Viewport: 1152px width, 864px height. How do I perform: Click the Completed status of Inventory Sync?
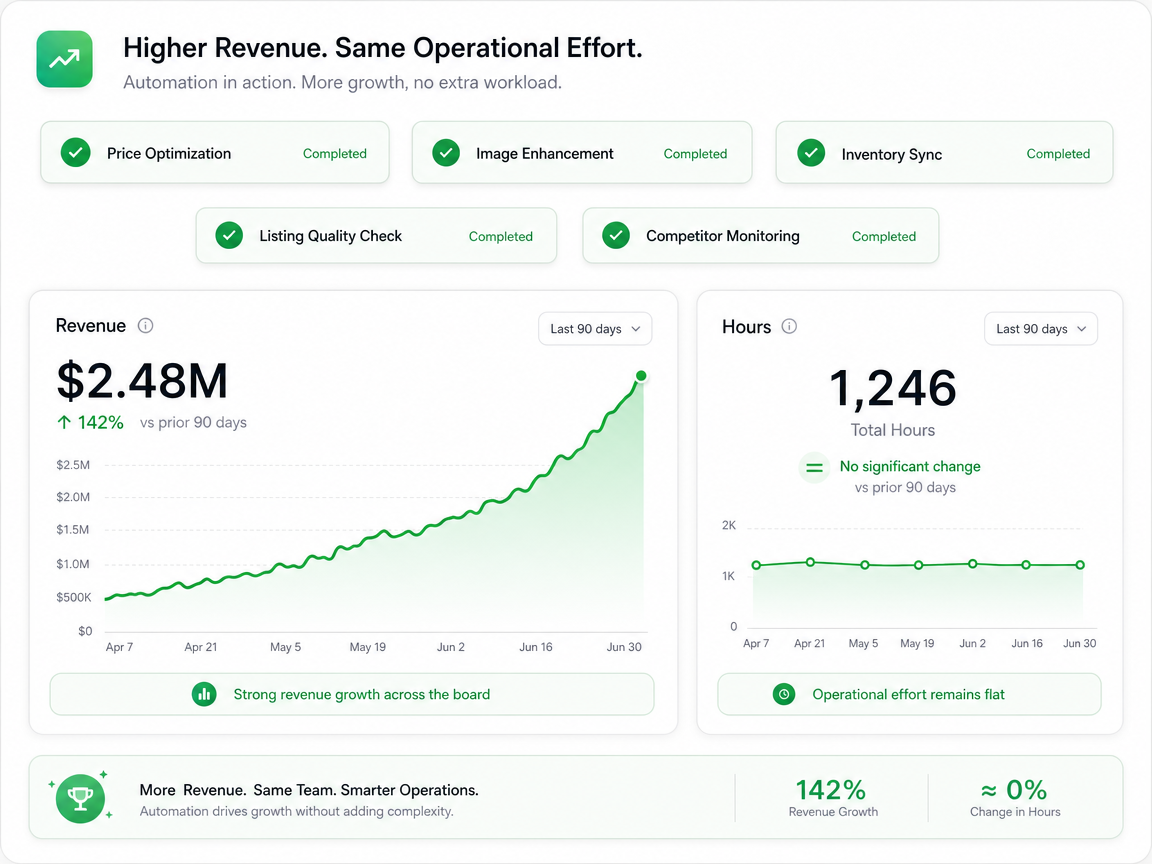click(1058, 154)
